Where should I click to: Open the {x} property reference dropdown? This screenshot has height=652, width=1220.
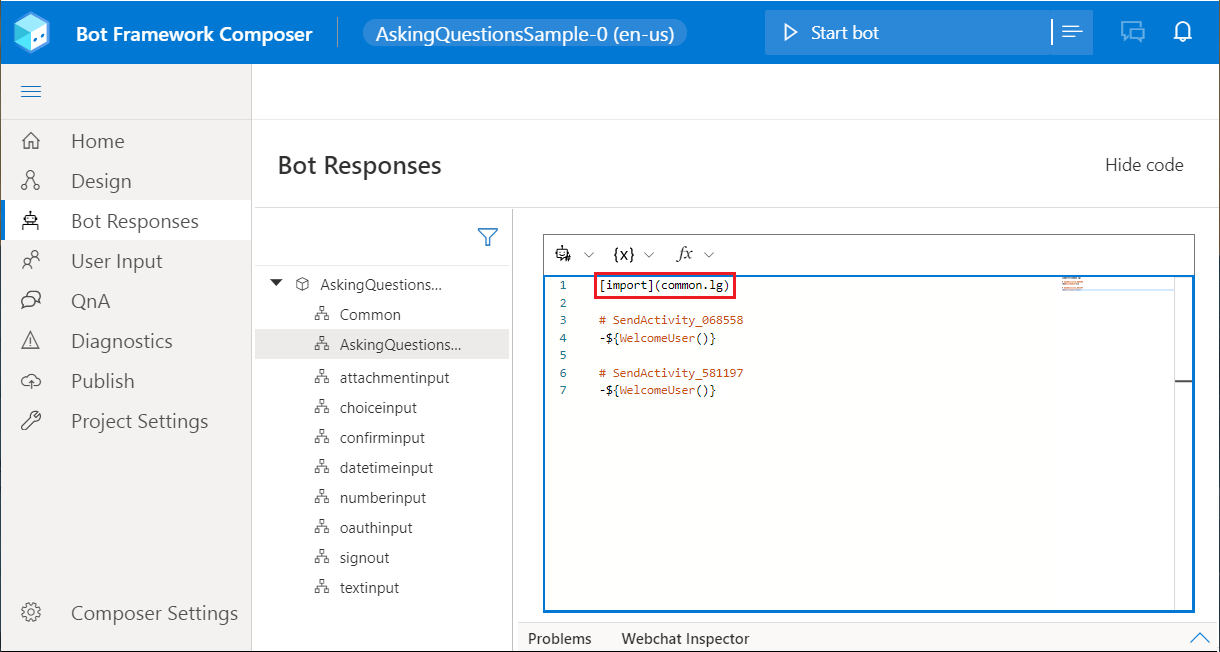pos(633,254)
